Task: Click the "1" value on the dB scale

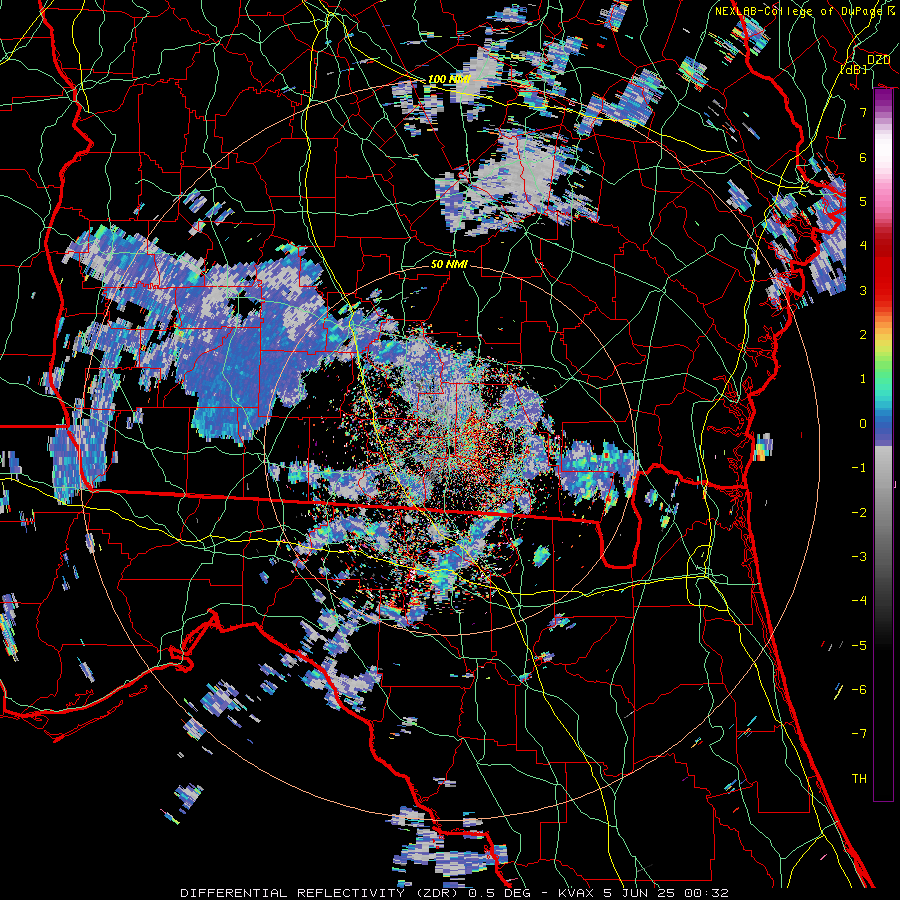Action: pyautogui.click(x=863, y=379)
